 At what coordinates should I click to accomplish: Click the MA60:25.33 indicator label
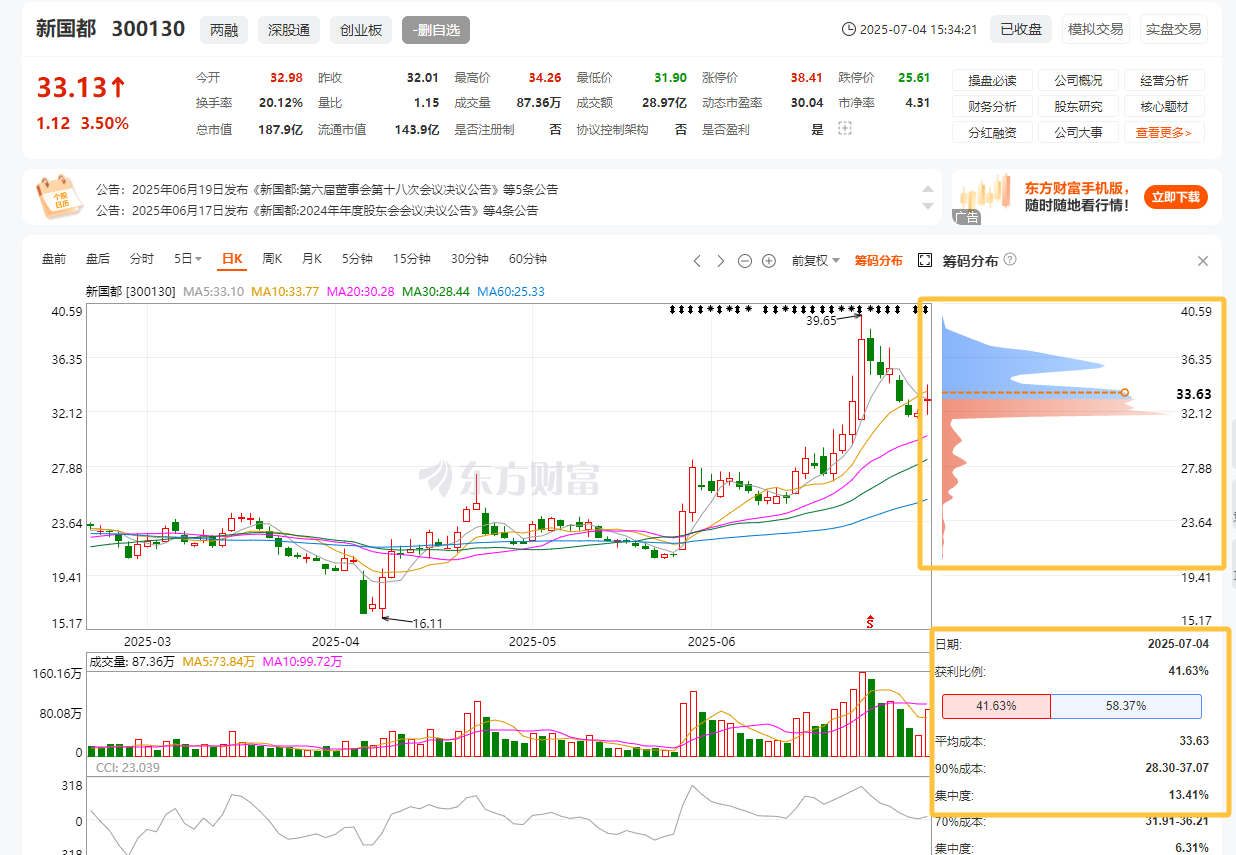click(x=511, y=292)
